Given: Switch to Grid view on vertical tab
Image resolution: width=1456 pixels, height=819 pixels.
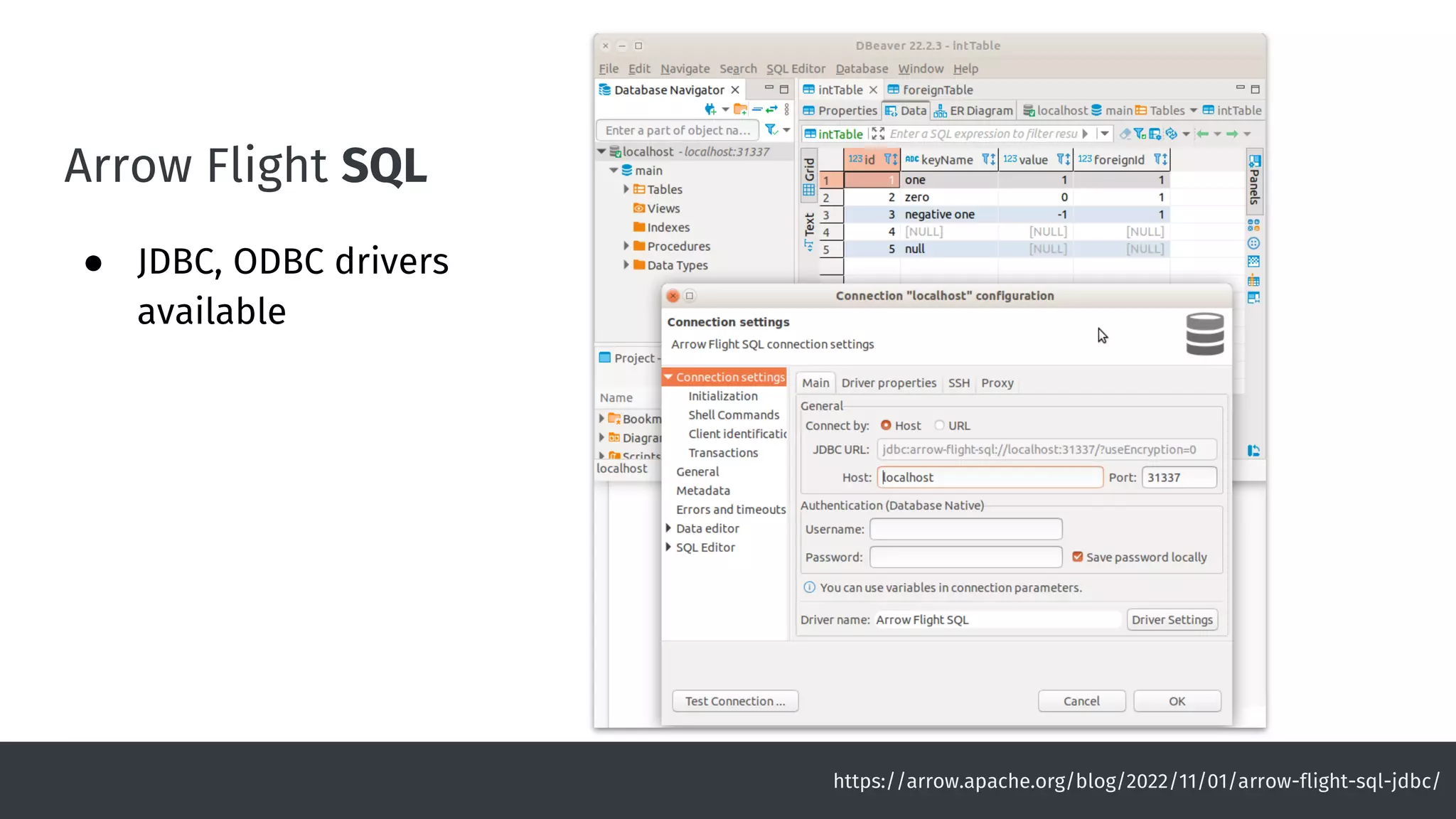Looking at the screenshot, I should click(809, 176).
